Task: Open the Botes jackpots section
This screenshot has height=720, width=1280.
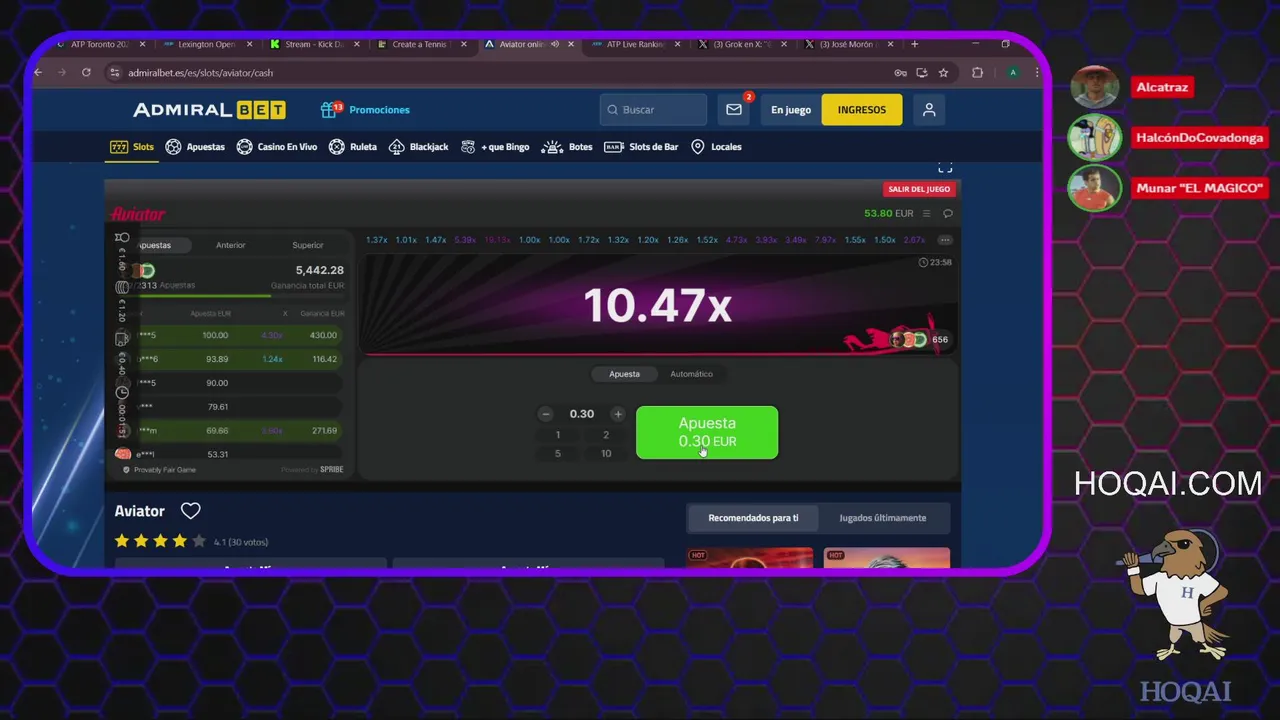Action: [567, 147]
